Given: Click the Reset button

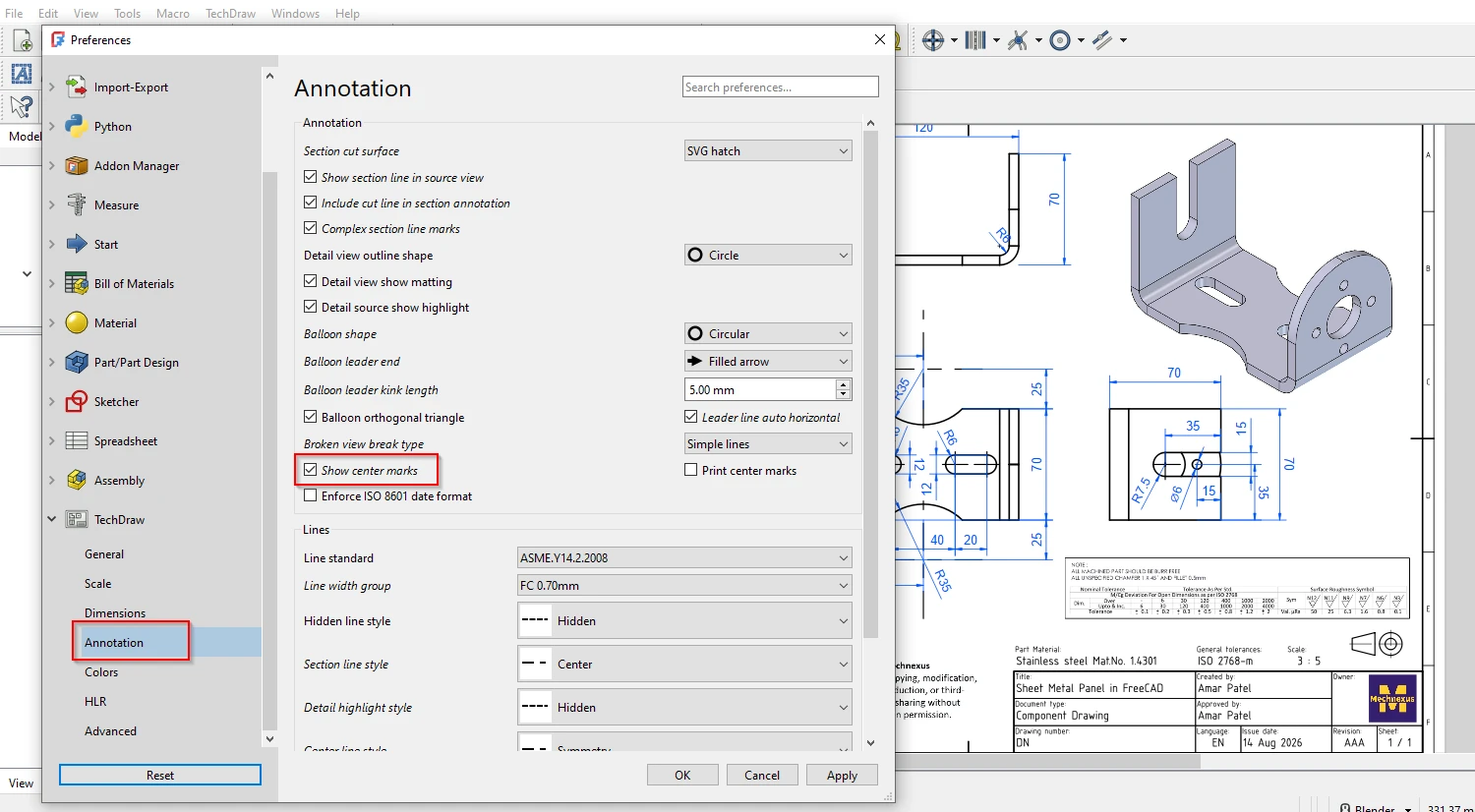Looking at the screenshot, I should (x=160, y=775).
